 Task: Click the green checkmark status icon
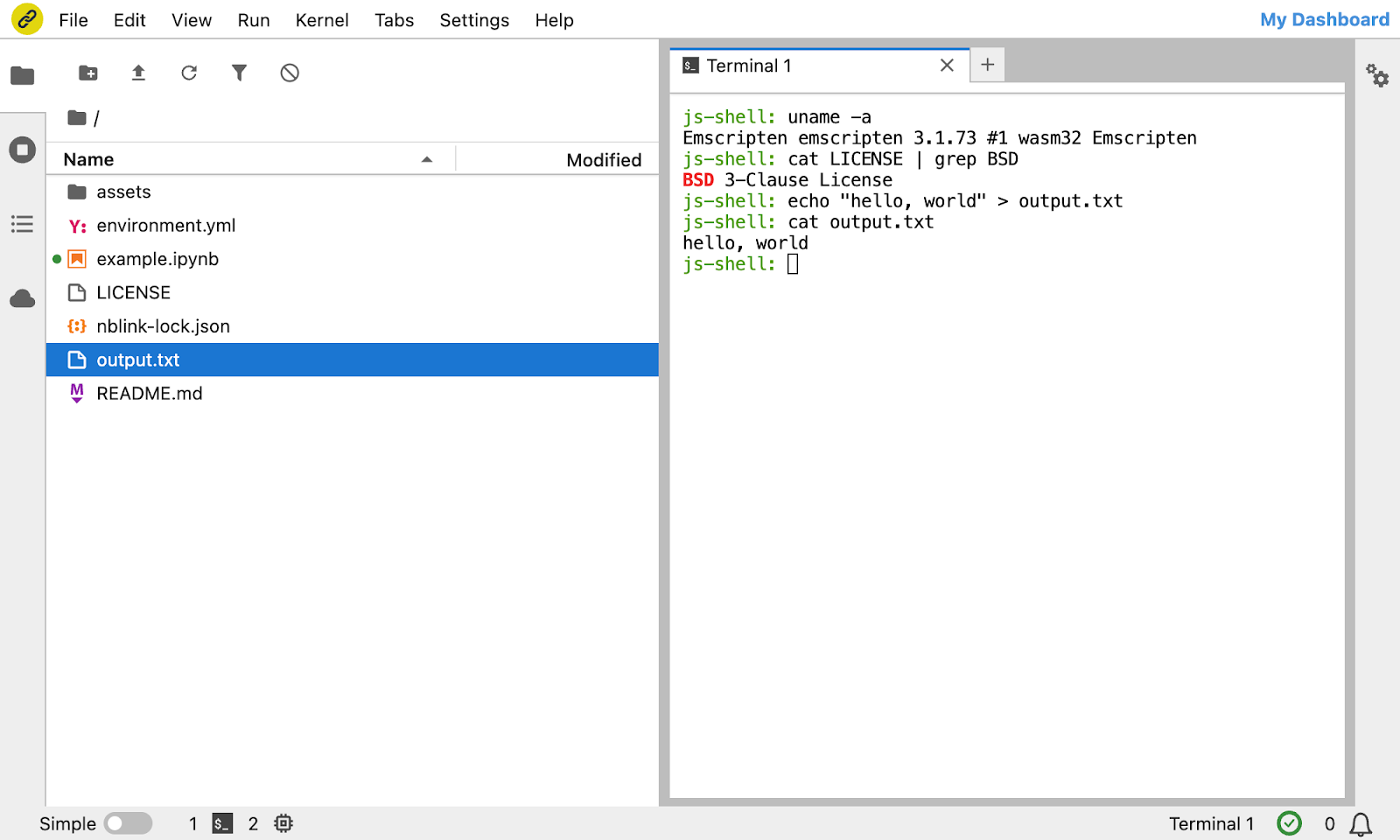pyautogui.click(x=1290, y=823)
